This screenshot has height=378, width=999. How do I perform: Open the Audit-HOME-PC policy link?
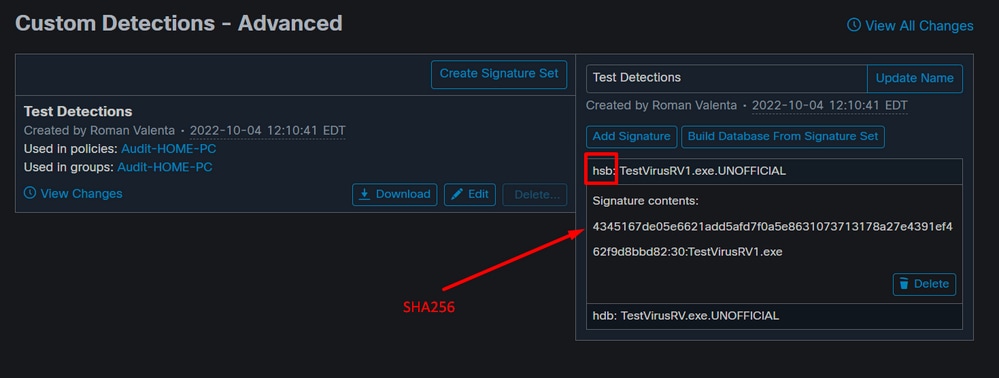tap(168, 149)
